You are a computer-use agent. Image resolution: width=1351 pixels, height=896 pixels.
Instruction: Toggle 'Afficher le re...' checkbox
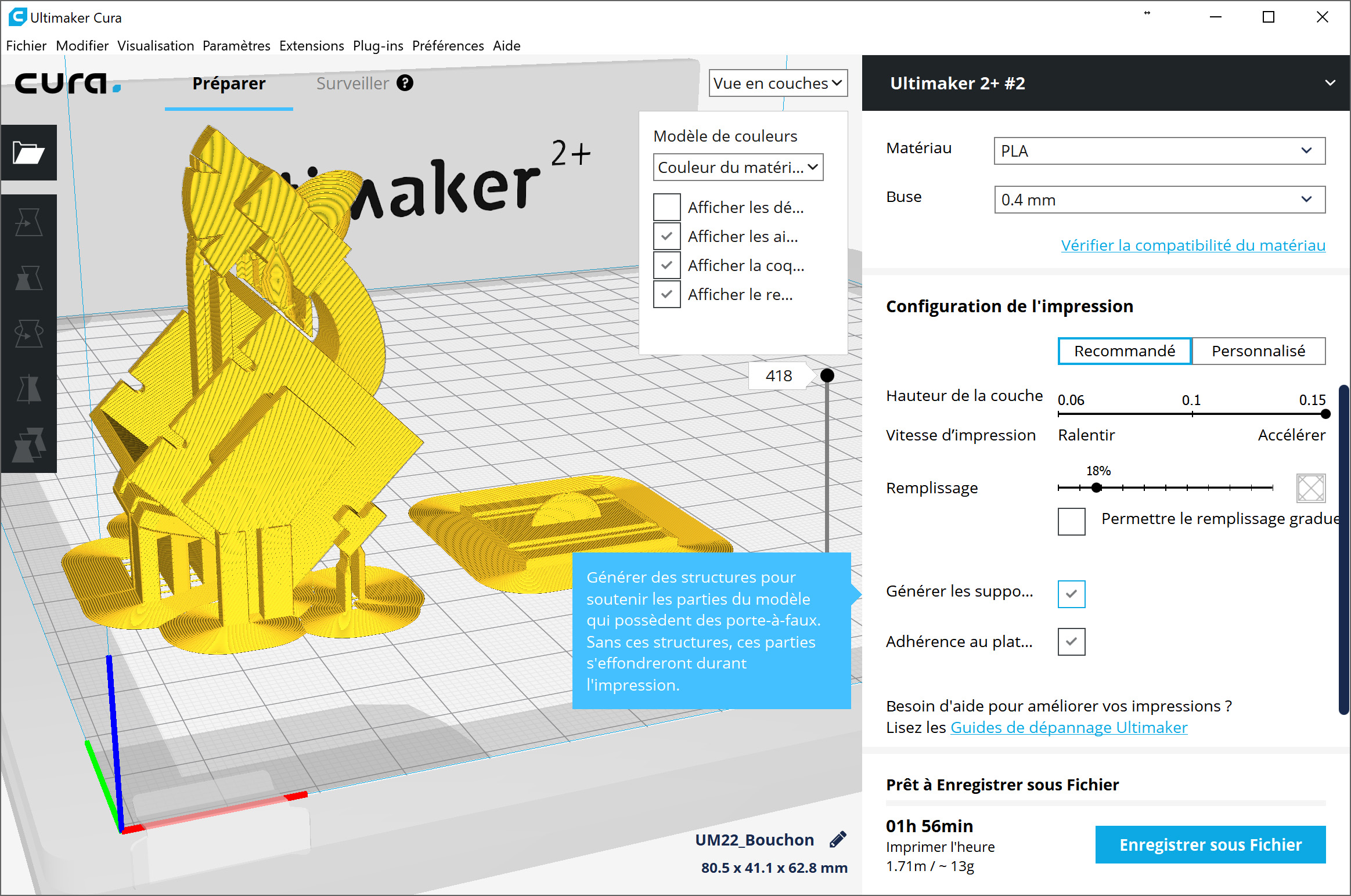(667, 294)
